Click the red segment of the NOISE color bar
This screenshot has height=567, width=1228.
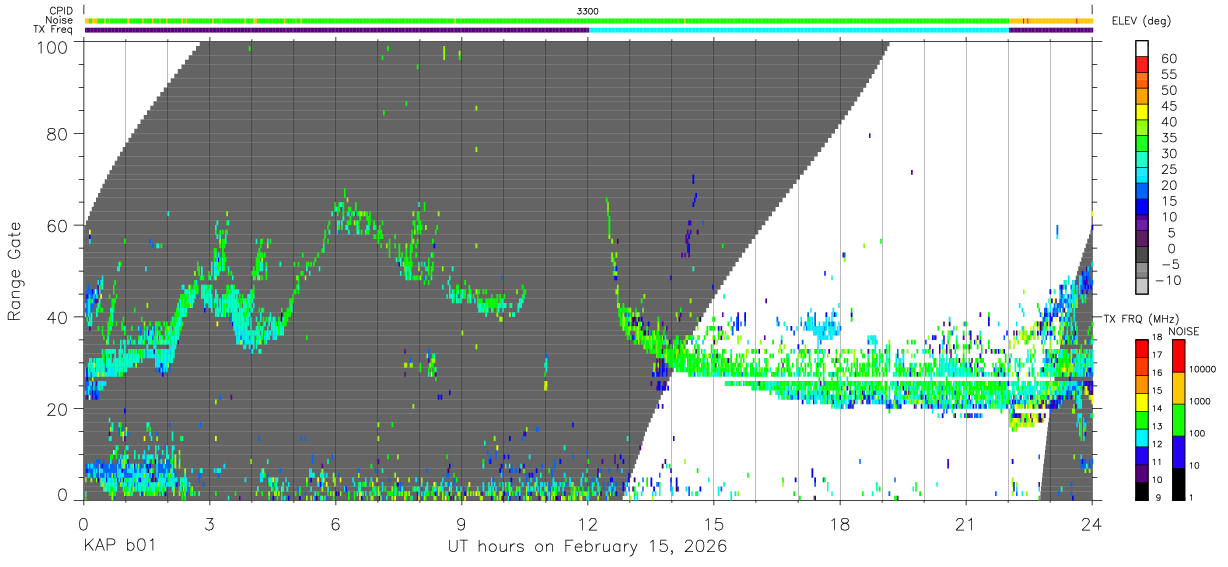tap(1178, 356)
